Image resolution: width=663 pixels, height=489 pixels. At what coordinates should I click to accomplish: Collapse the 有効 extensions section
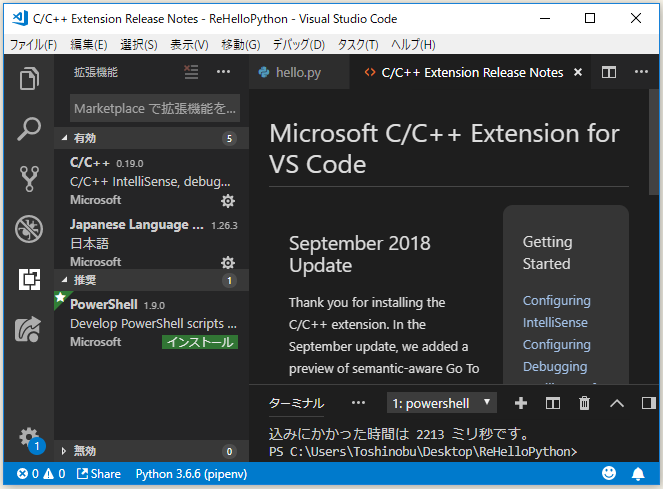pos(151,138)
